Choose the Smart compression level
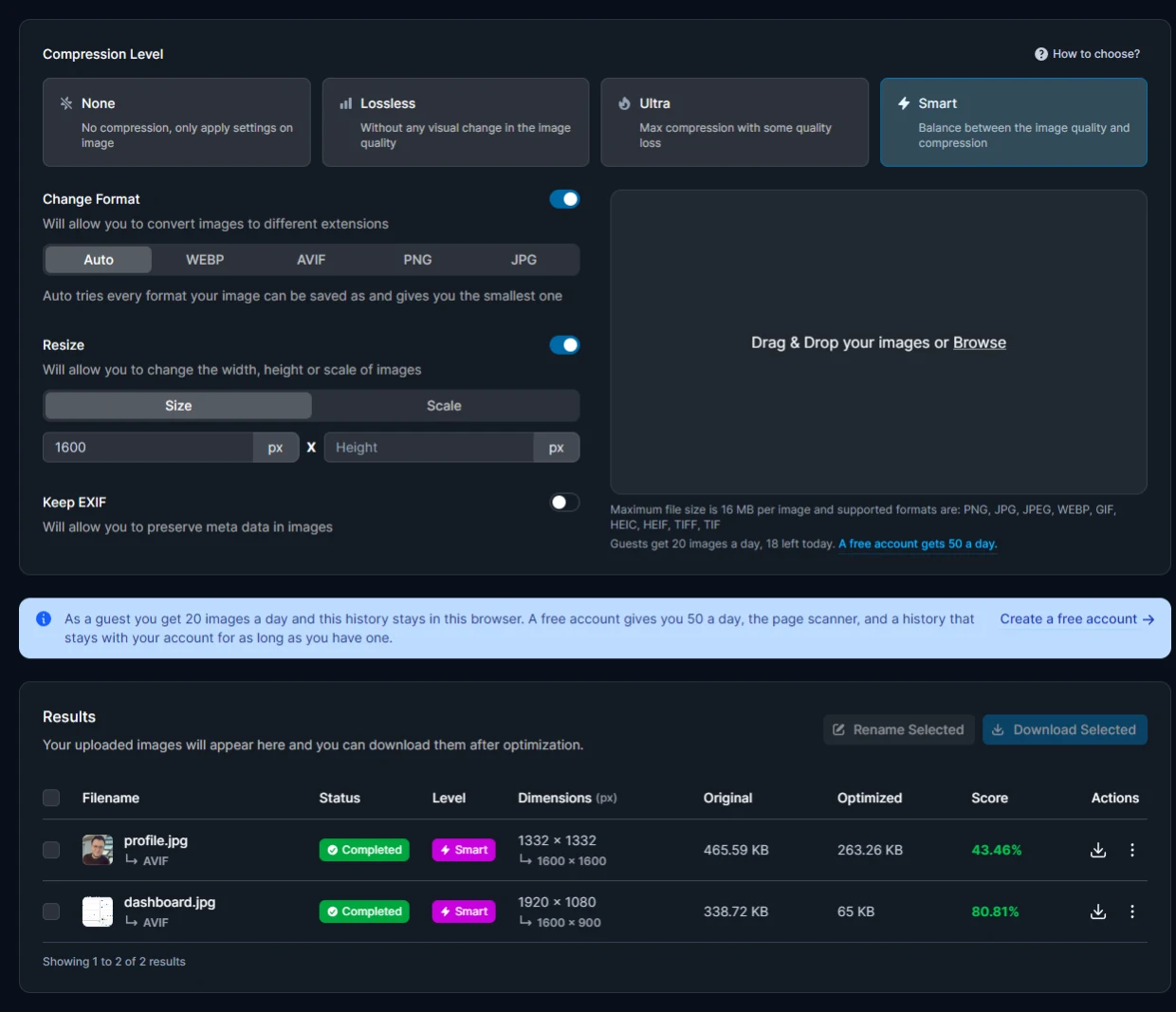The height and width of the screenshot is (1012, 1176). pyautogui.click(x=1014, y=122)
